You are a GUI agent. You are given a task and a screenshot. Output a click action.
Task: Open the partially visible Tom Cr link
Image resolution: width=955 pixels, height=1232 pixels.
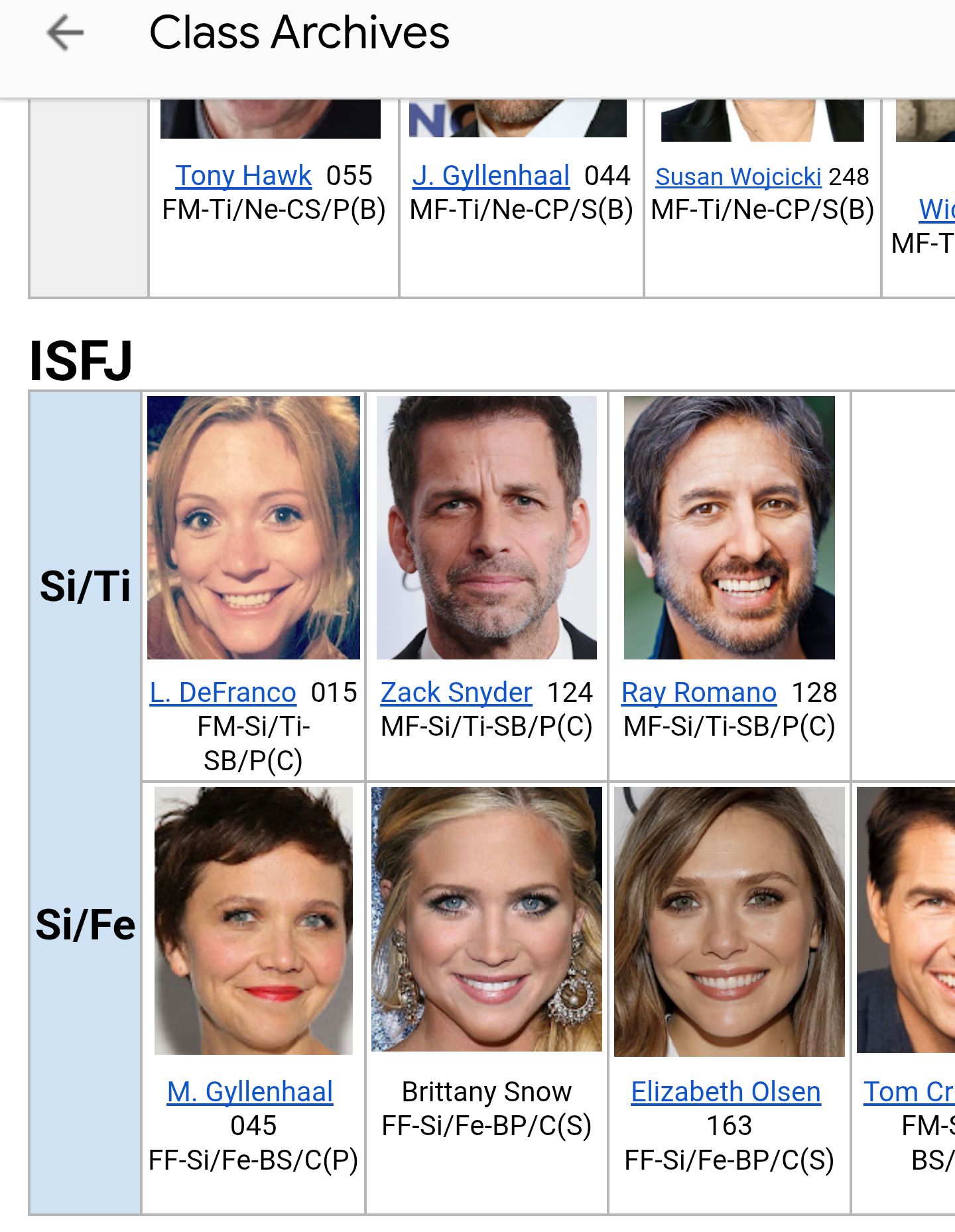909,1091
